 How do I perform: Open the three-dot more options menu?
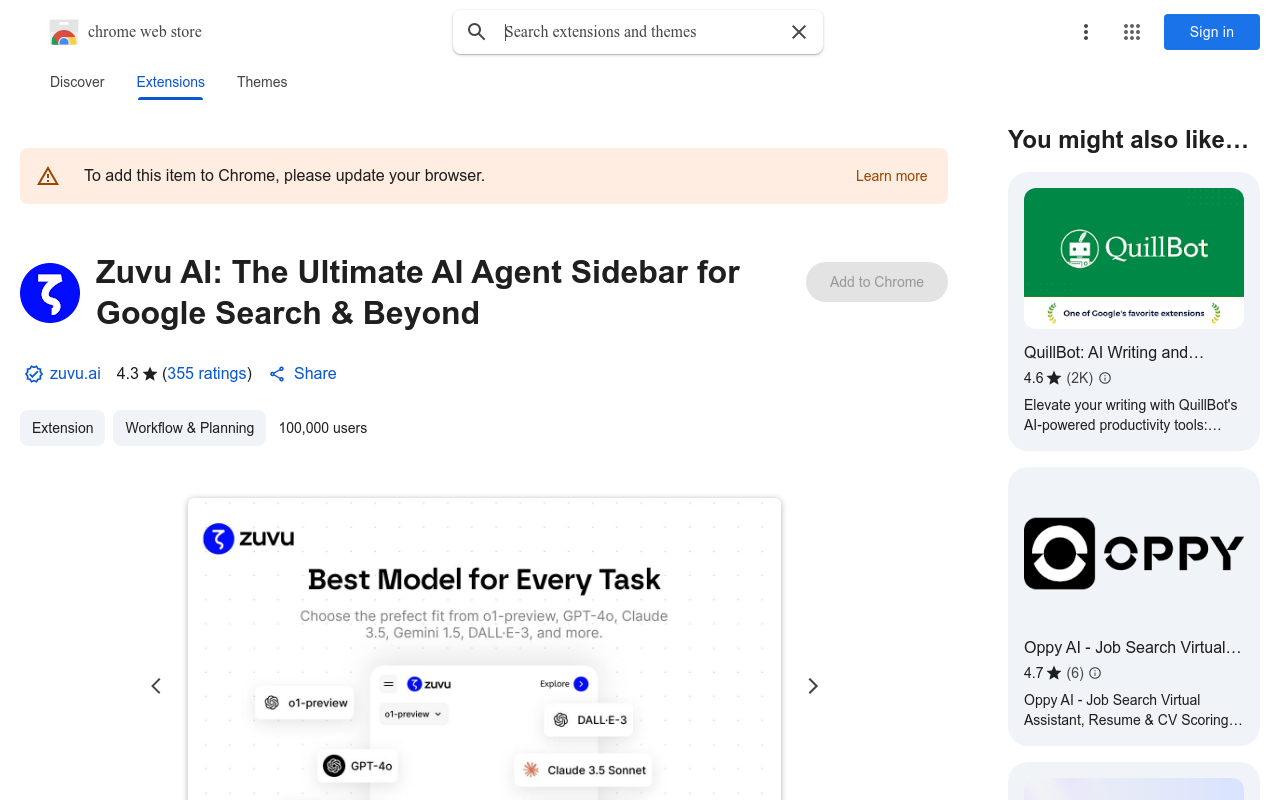coord(1086,32)
